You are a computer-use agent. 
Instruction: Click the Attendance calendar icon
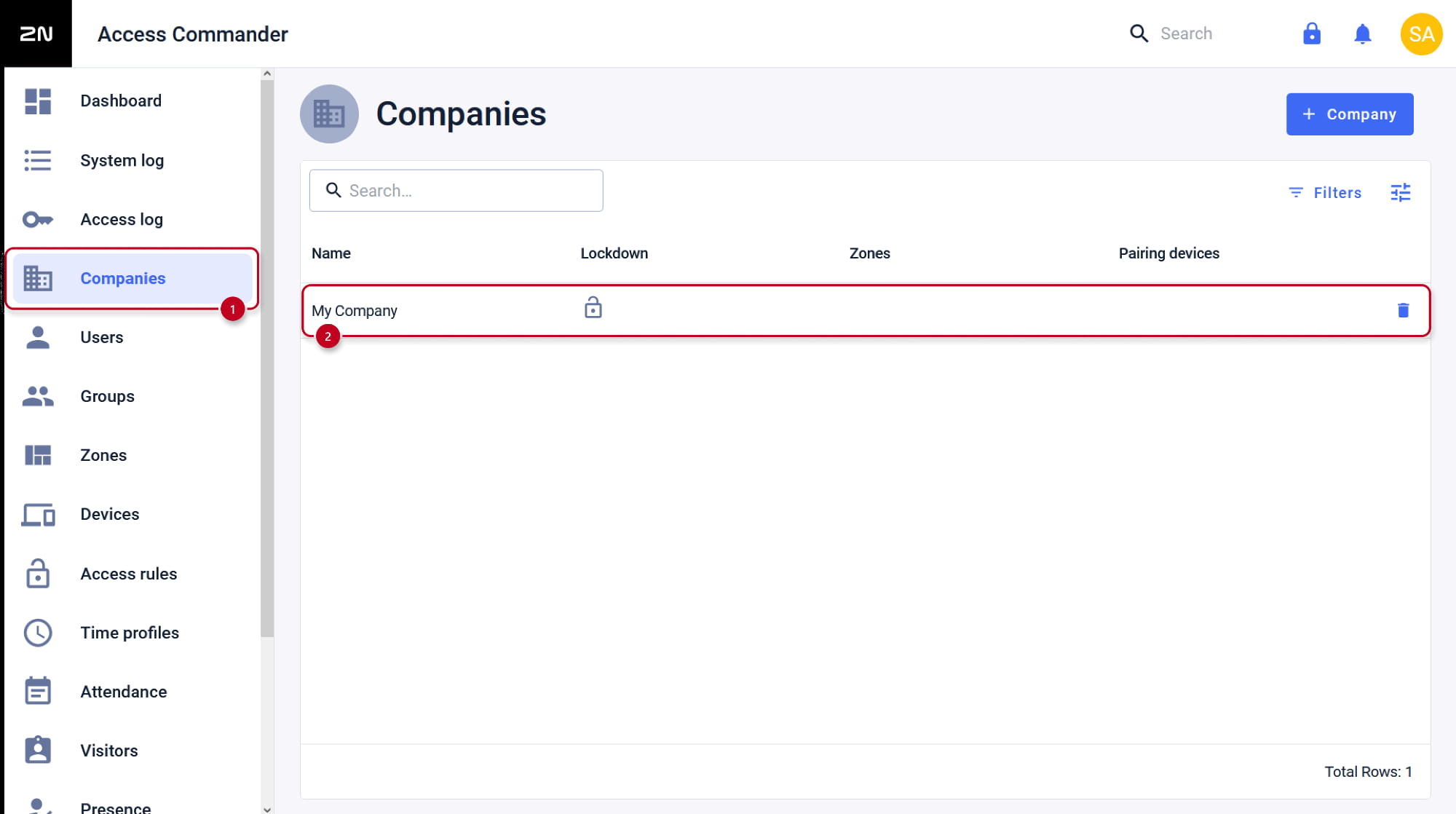38,691
